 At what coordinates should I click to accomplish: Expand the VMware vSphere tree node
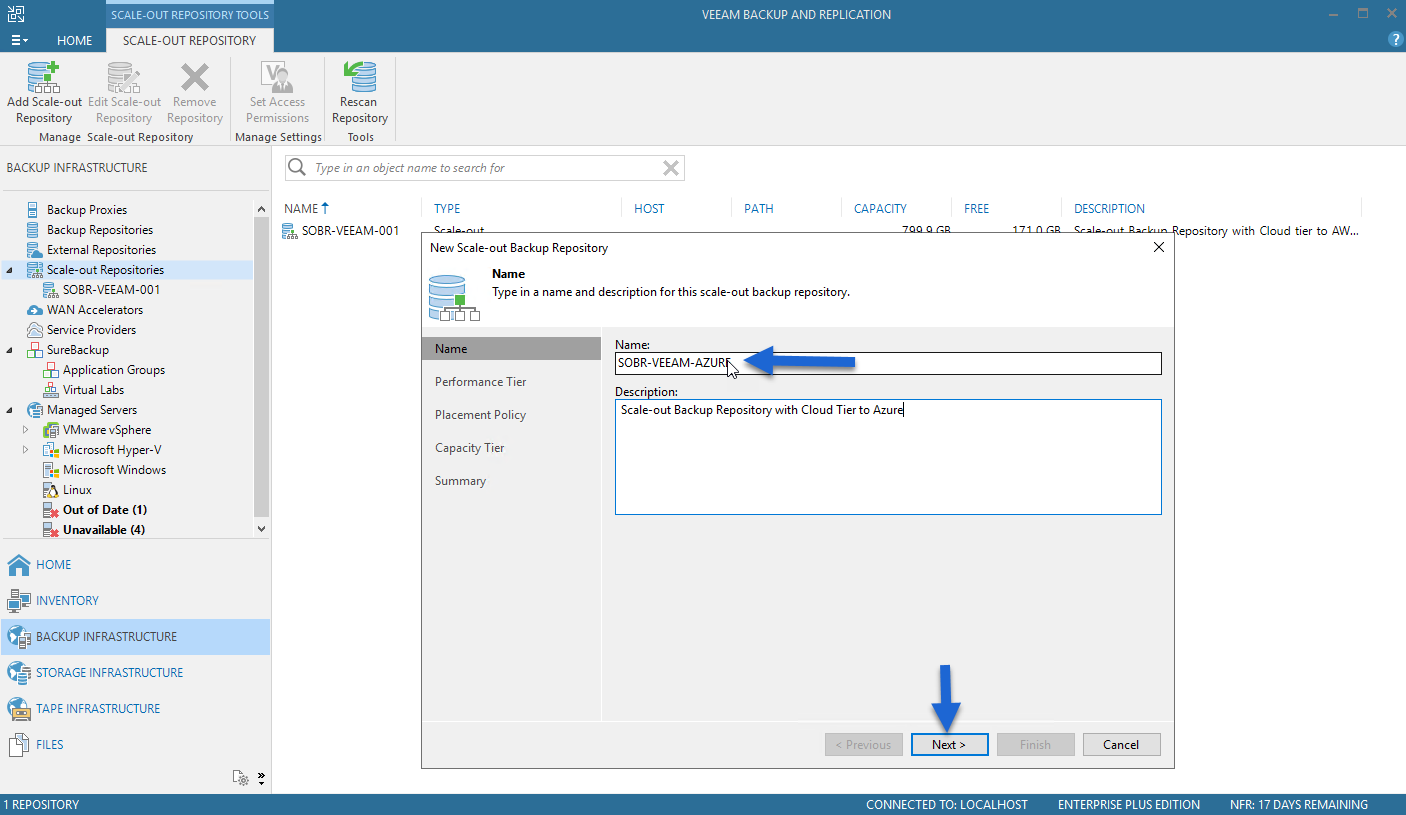coord(26,430)
